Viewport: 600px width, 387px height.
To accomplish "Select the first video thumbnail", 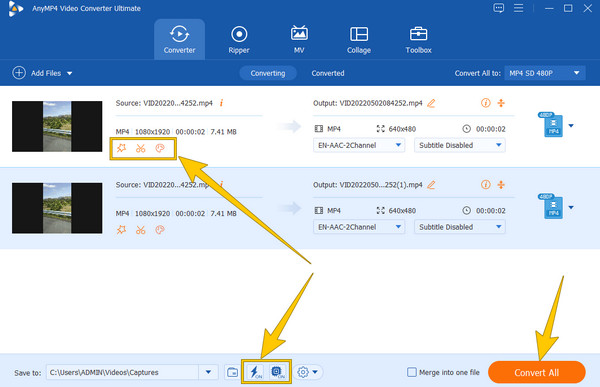I will pos(57,126).
